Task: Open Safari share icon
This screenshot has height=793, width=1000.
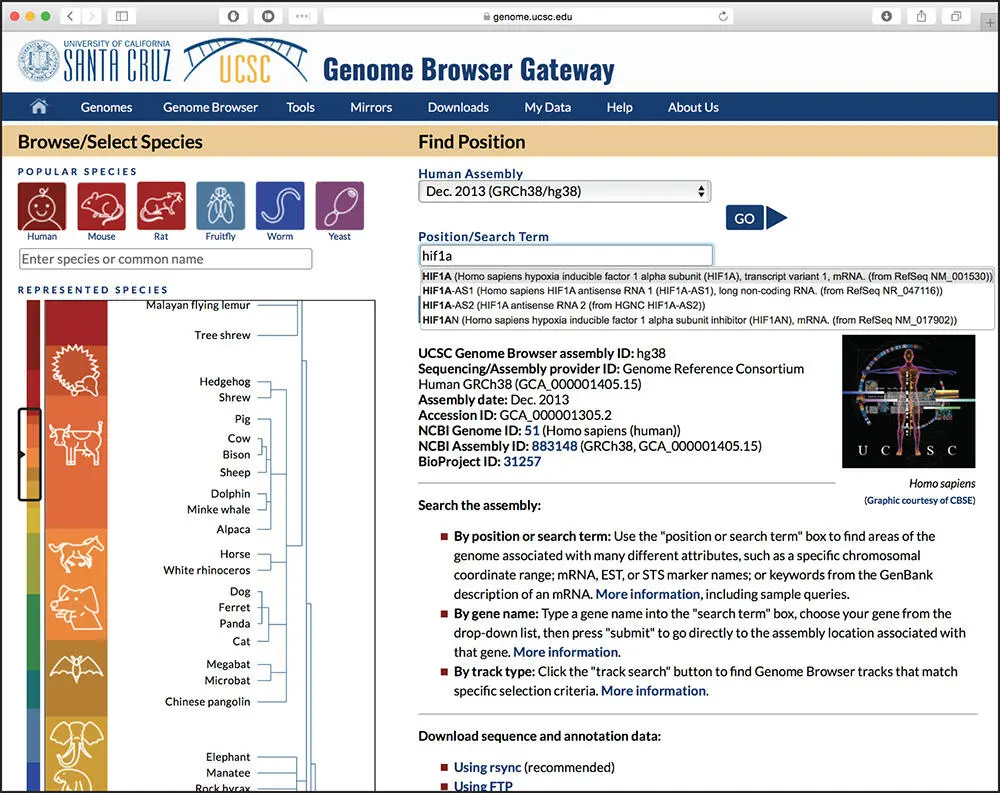Action: point(921,16)
